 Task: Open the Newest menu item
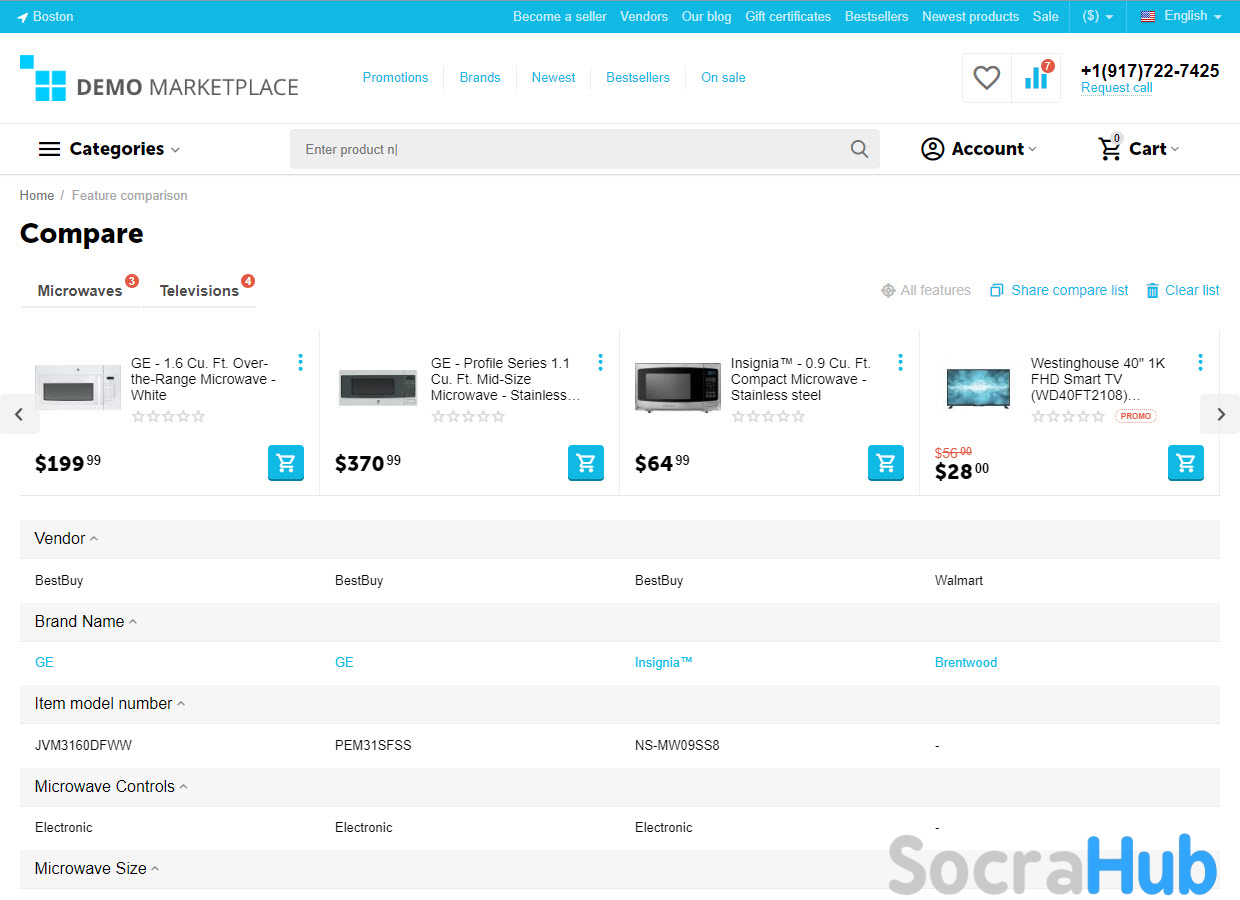(x=553, y=77)
